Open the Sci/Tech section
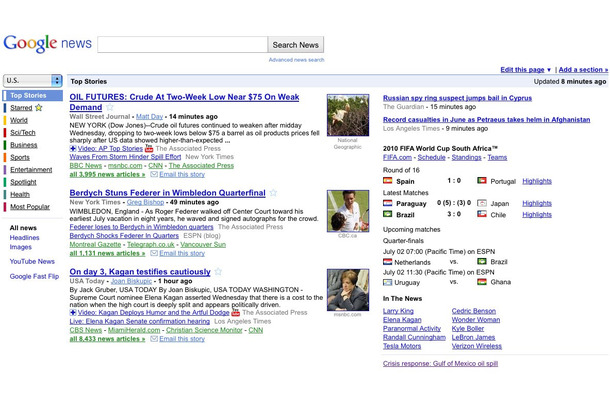The height and width of the screenshot is (400, 610). pyautogui.click(x=23, y=133)
